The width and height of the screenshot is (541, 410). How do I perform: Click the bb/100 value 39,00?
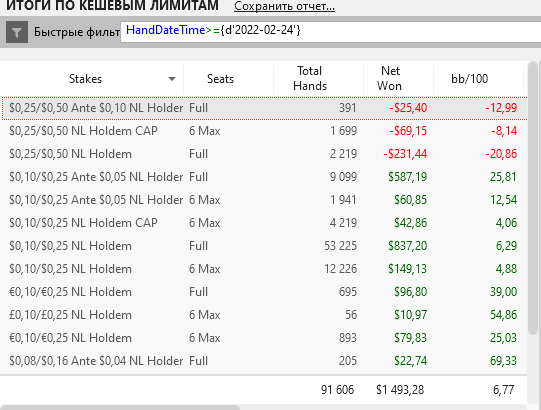pos(503,292)
